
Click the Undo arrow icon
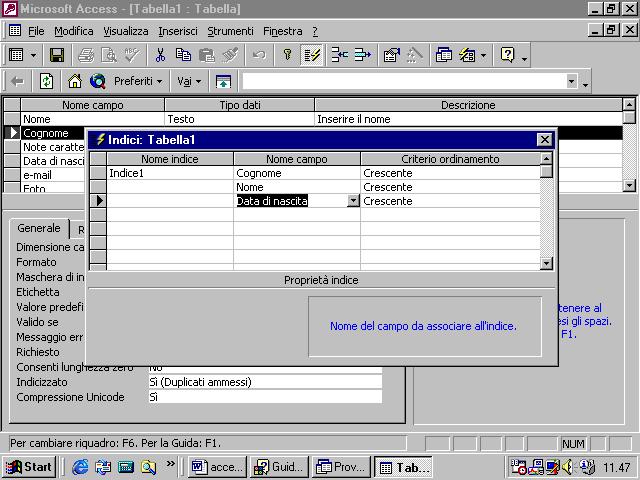[259, 55]
